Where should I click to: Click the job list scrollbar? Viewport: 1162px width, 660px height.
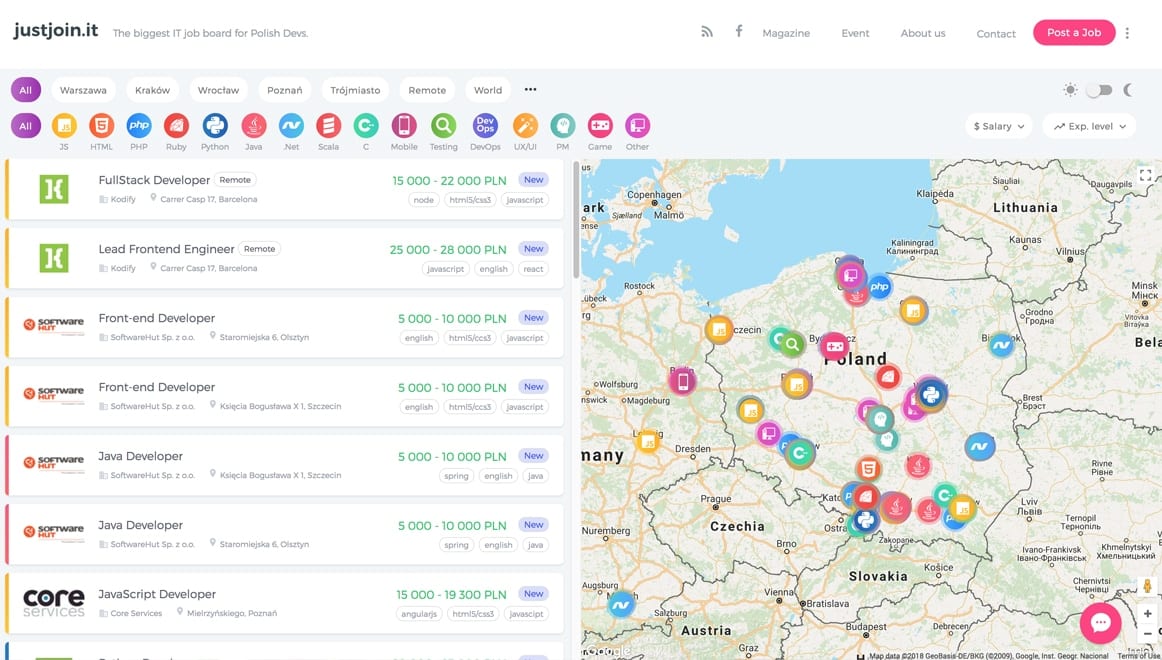575,220
